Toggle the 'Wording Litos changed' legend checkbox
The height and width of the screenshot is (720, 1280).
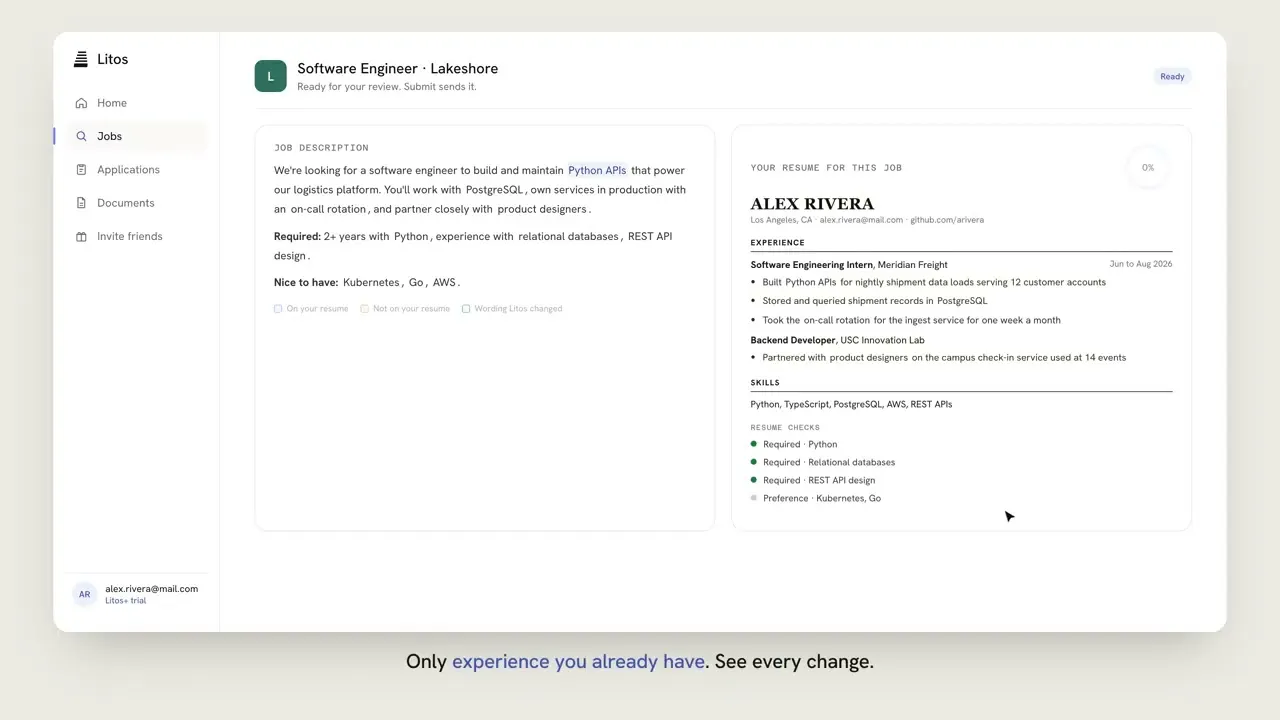pos(466,309)
